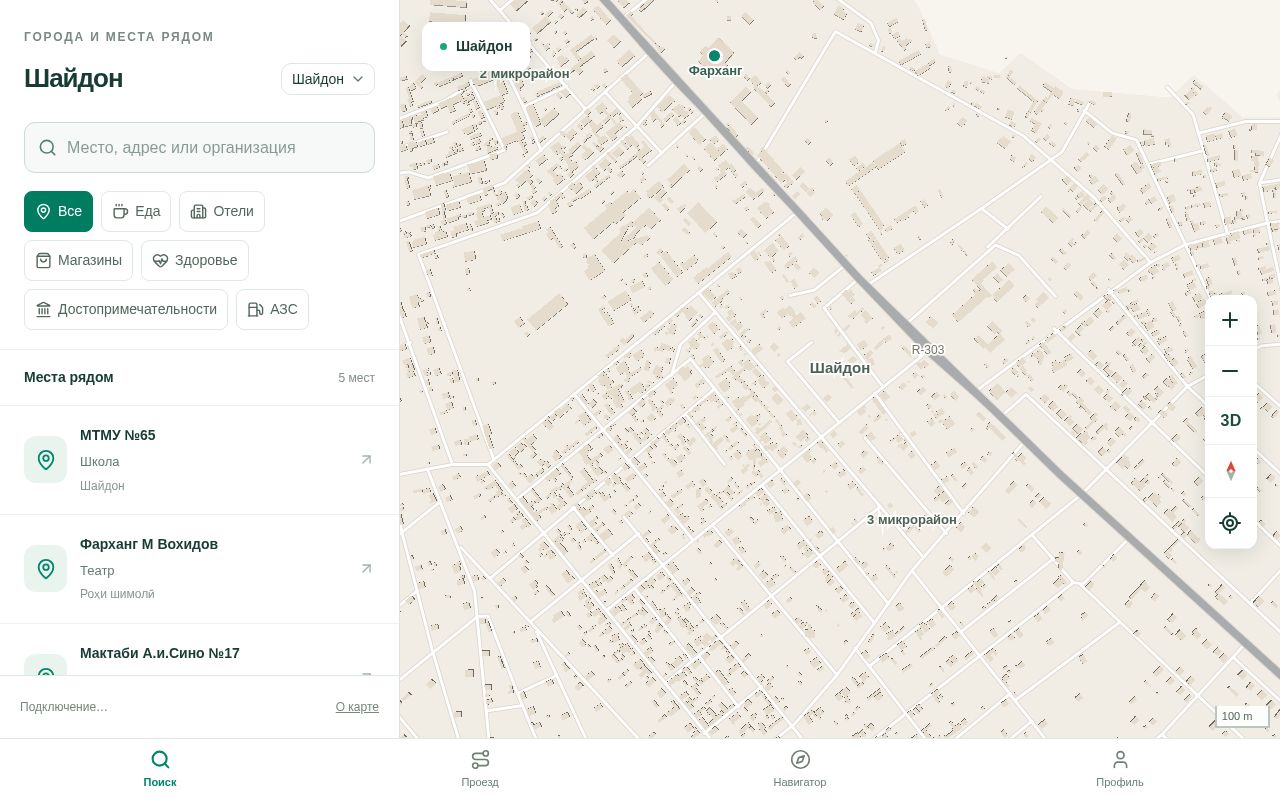1280x800 pixels.
Task: Enable the Еда category filter
Action: (136, 211)
